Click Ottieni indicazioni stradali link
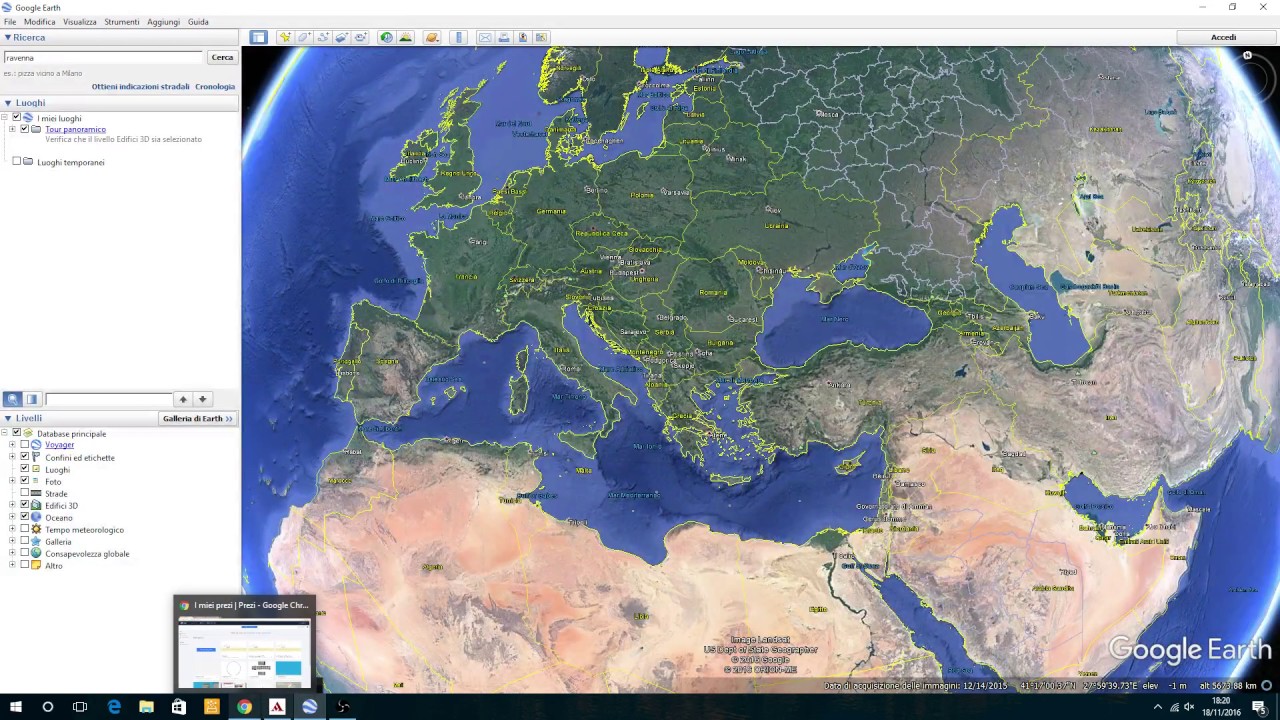1280x720 pixels. 141,86
